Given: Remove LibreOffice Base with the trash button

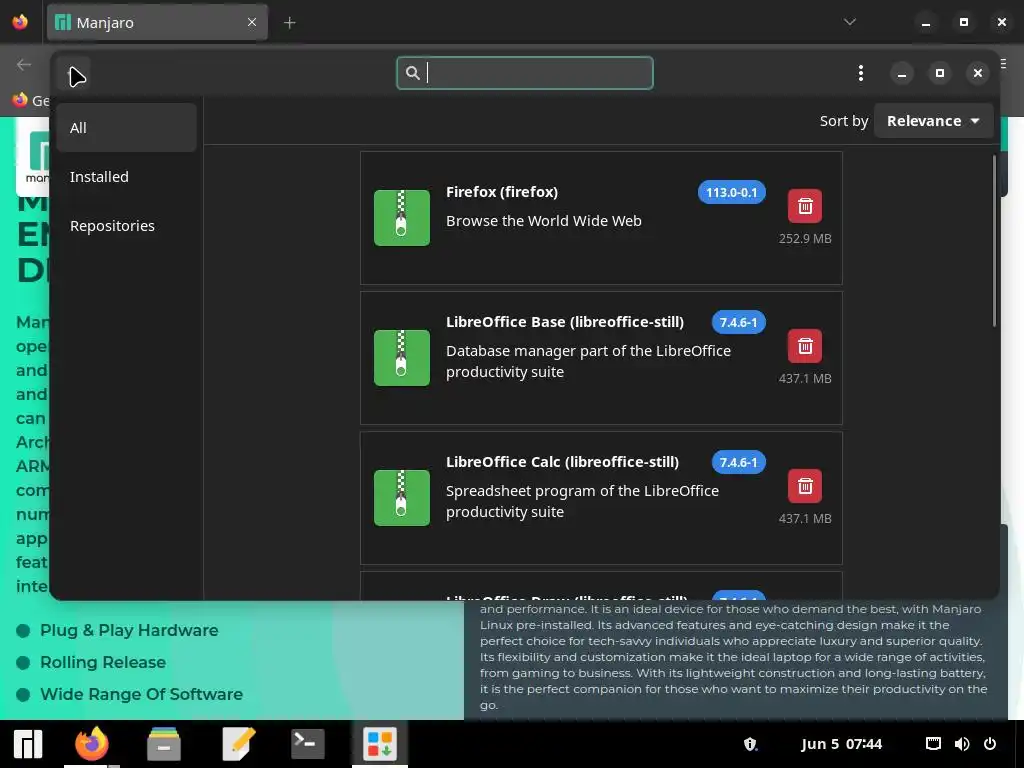Looking at the screenshot, I should pos(805,346).
